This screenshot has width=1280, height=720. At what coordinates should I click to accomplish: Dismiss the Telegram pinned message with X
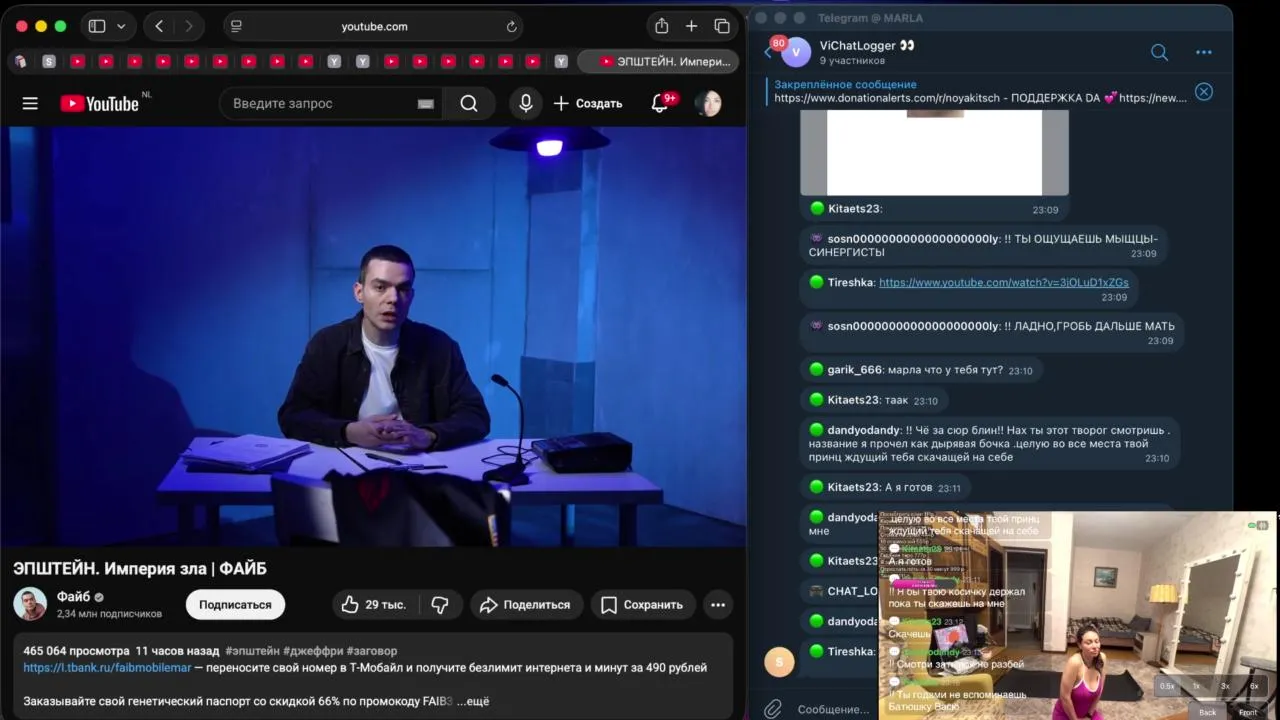point(1204,91)
